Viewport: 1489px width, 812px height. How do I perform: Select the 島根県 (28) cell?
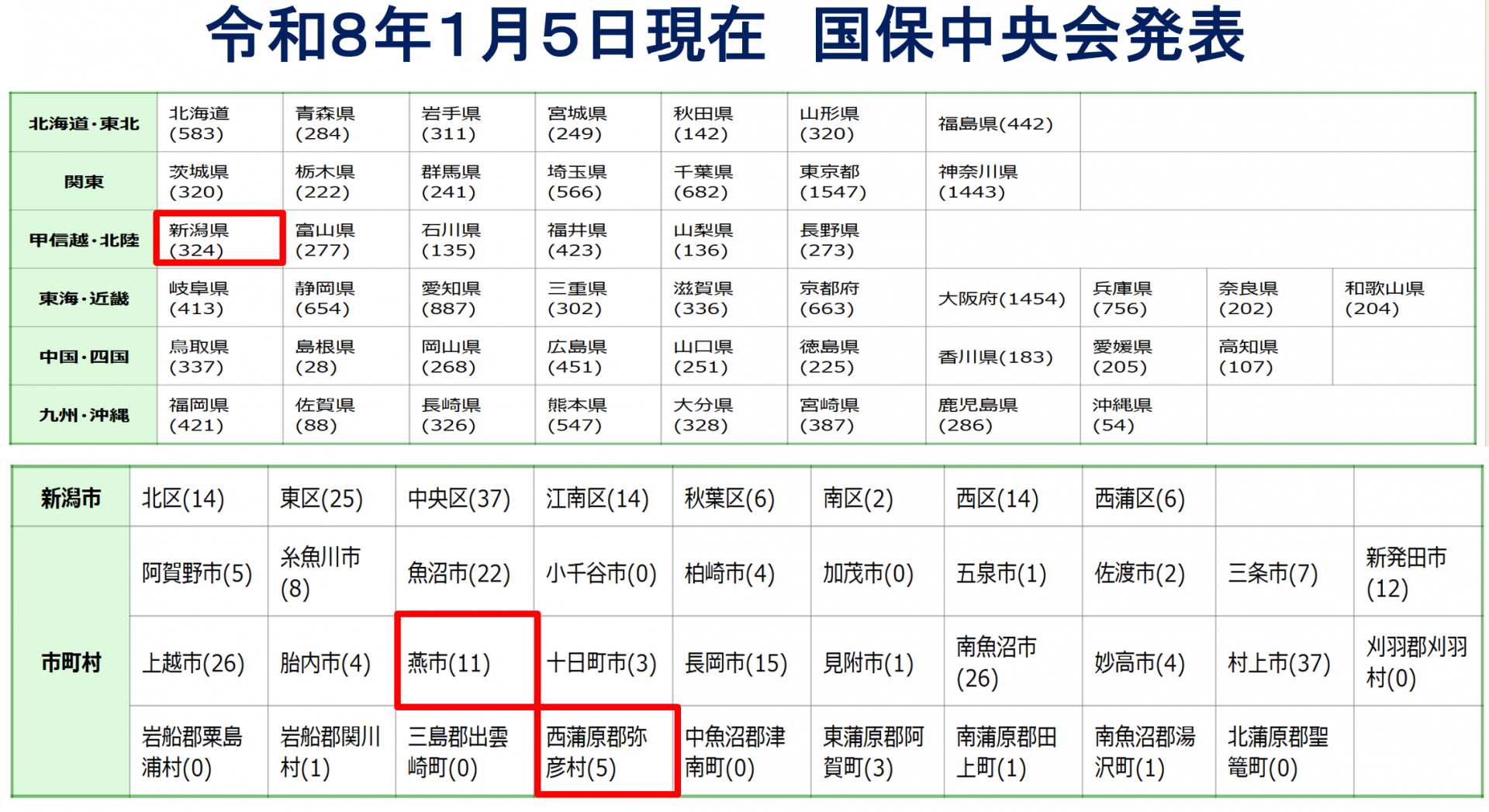pyautogui.click(x=345, y=357)
